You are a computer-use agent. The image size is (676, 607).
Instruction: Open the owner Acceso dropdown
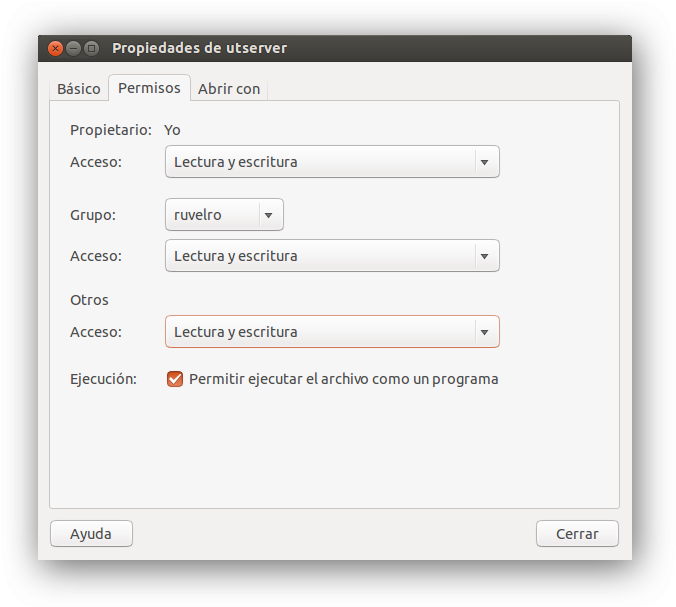pyautogui.click(x=320, y=162)
